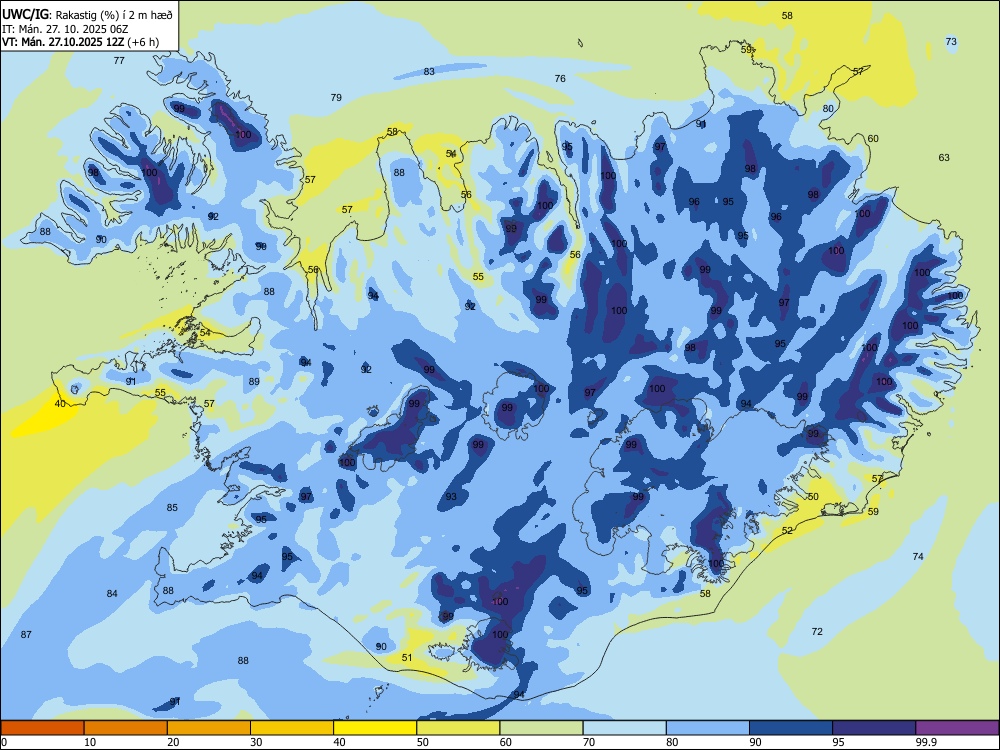Click the value '51' in the yellow patch

coord(407,658)
